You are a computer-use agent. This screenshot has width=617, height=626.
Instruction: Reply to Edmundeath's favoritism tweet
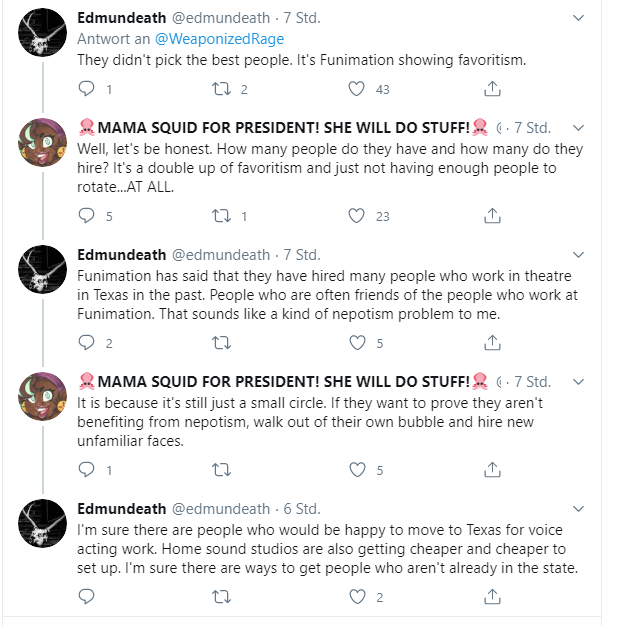tap(86, 89)
